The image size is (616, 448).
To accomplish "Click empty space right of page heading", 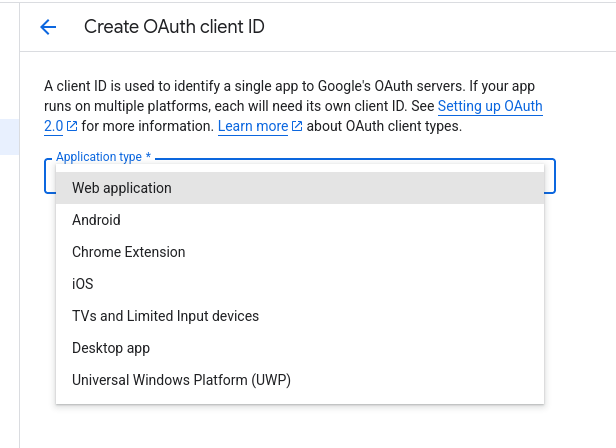I will pyautogui.click(x=440, y=27).
